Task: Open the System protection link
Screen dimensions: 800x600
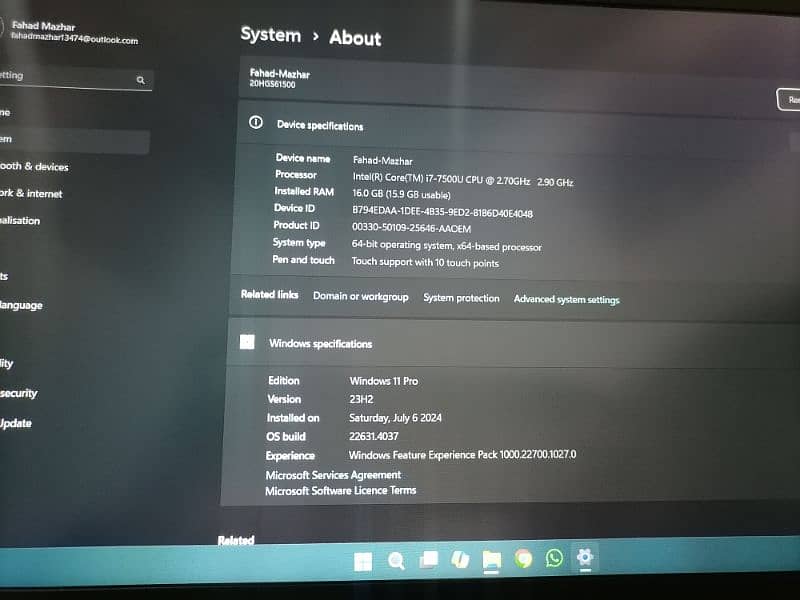Action: coord(461,298)
